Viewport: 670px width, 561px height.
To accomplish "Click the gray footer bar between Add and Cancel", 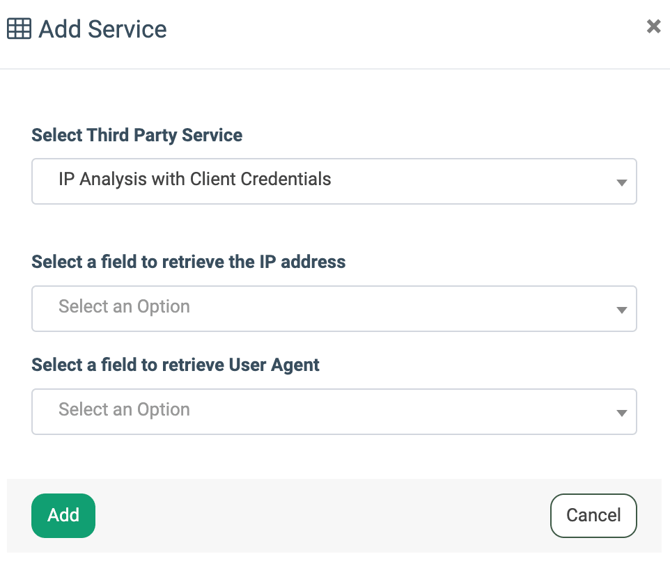I will 320,516.
